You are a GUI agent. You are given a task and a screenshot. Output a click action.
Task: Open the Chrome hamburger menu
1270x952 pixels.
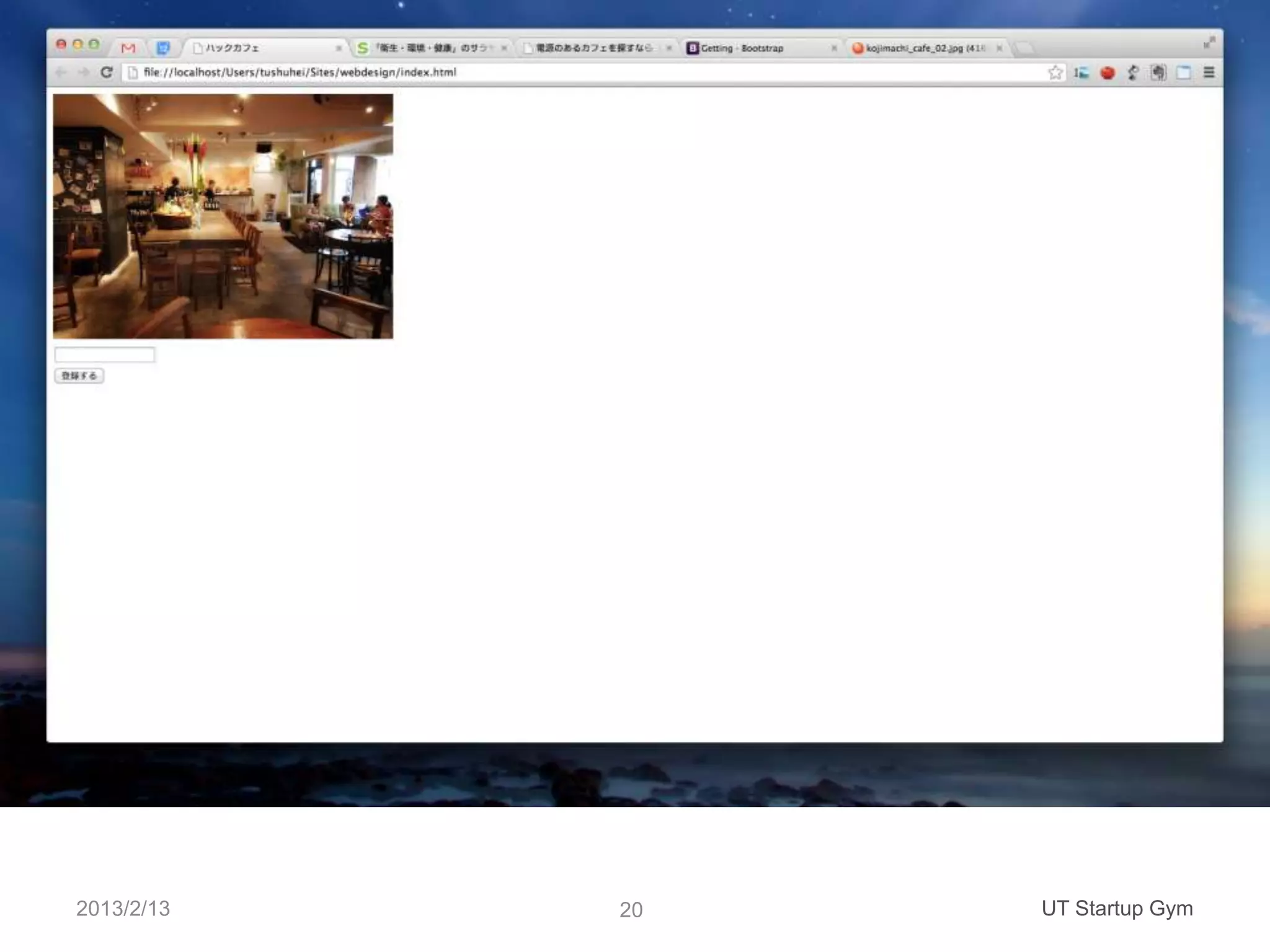click(1209, 73)
